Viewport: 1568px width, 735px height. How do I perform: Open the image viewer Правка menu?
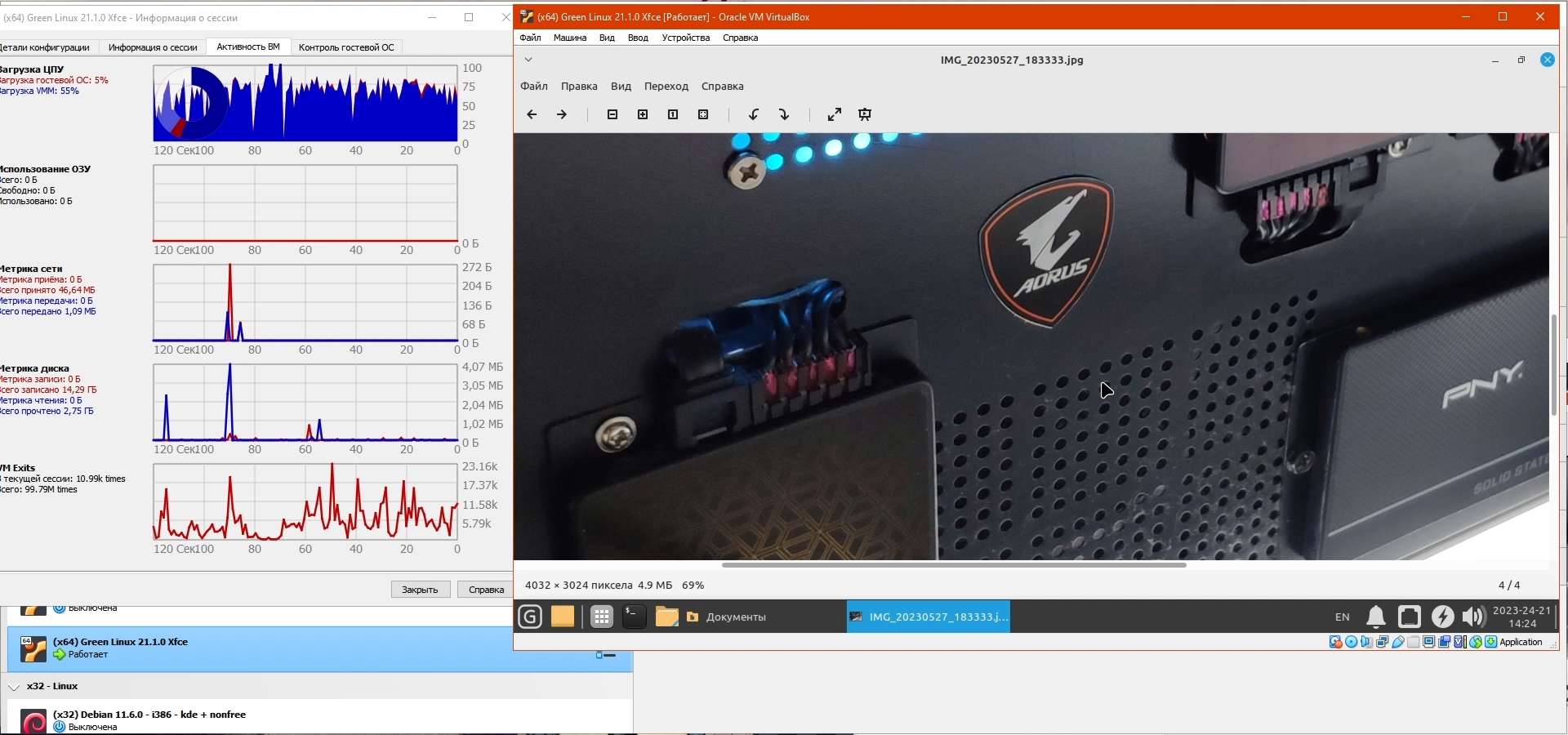(579, 87)
